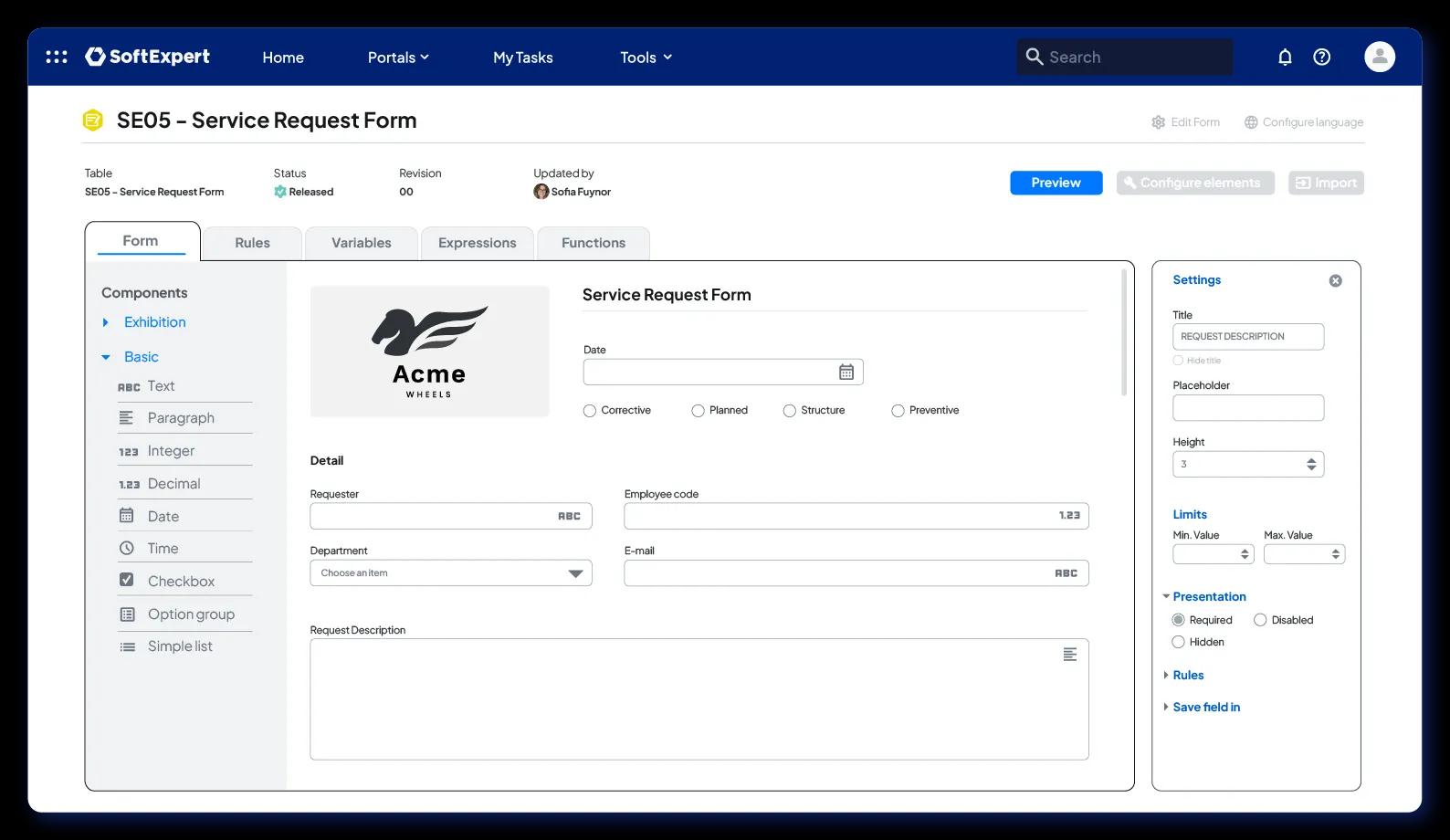Close the Settings panel
Viewport: 1450px width, 840px height.
tap(1335, 280)
